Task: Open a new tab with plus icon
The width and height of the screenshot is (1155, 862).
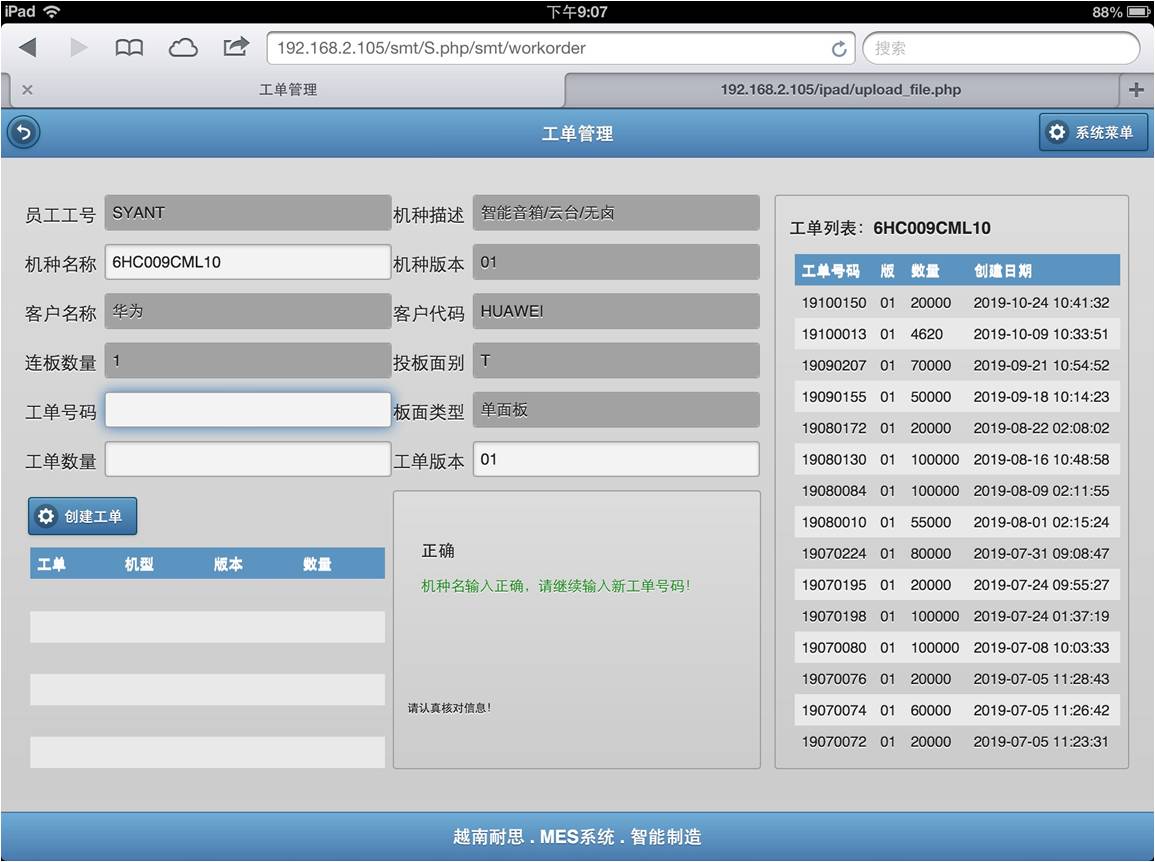Action: click(x=1135, y=90)
